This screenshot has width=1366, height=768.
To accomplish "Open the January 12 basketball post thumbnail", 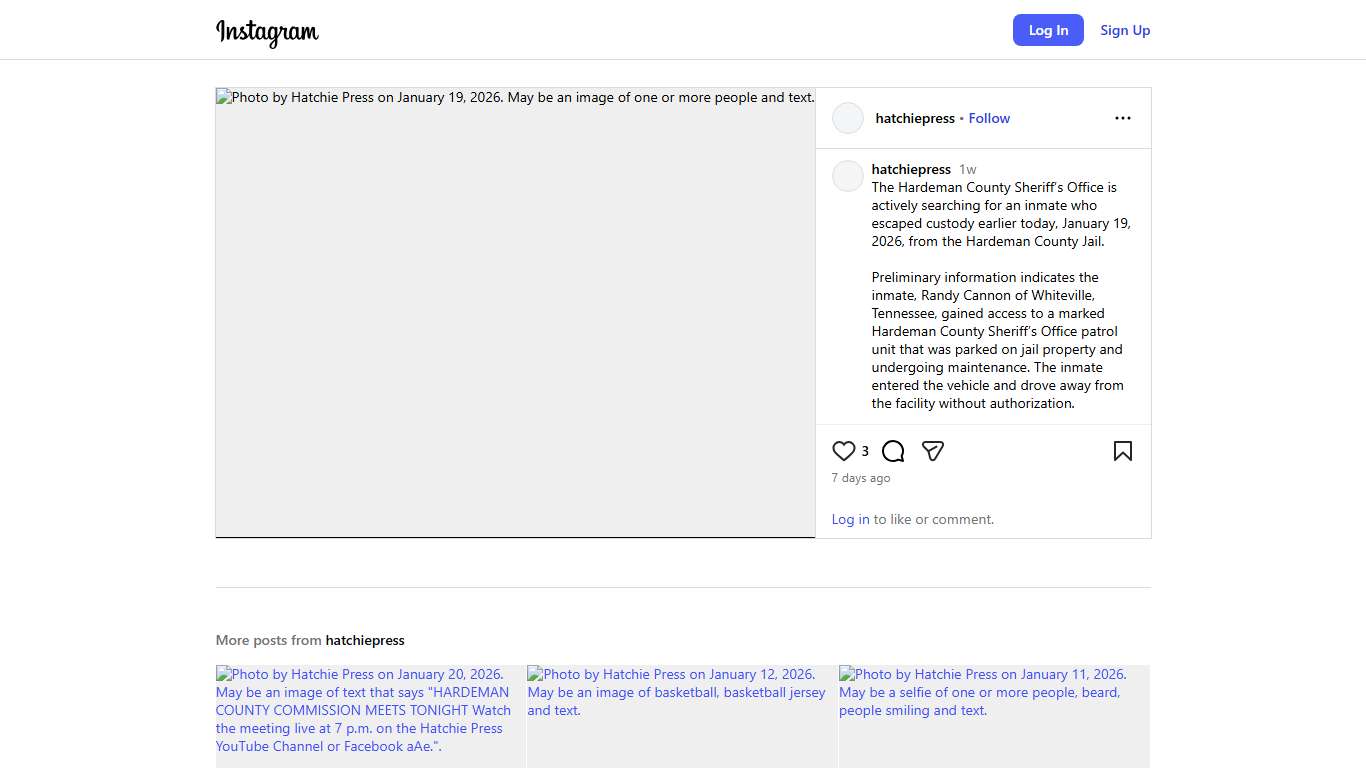I will click(x=682, y=715).
